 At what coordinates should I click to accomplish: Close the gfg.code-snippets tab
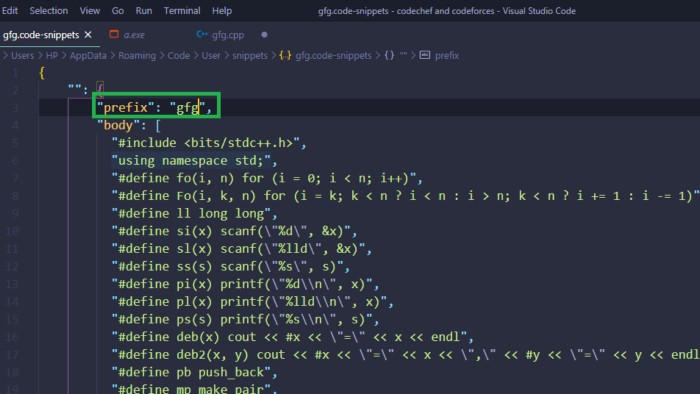click(x=88, y=35)
